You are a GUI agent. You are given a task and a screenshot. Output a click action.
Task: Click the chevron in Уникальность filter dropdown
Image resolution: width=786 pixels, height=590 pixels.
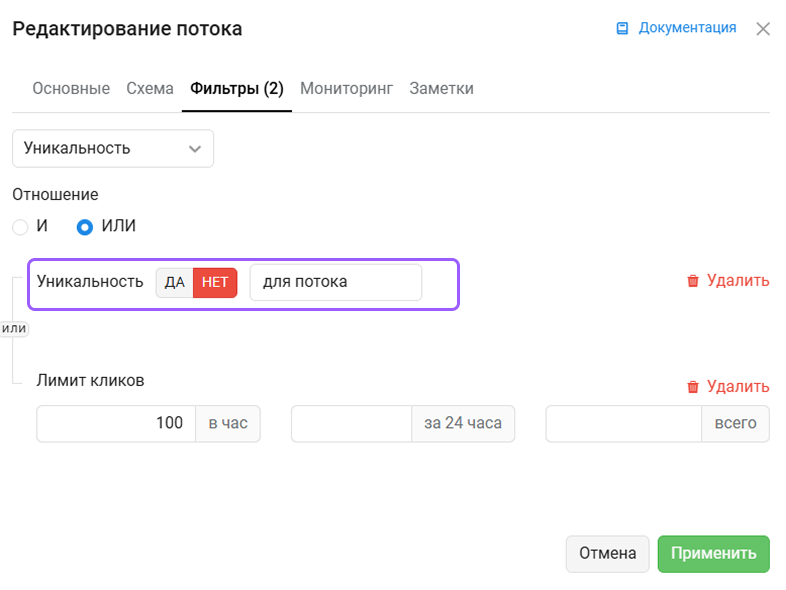[194, 149]
